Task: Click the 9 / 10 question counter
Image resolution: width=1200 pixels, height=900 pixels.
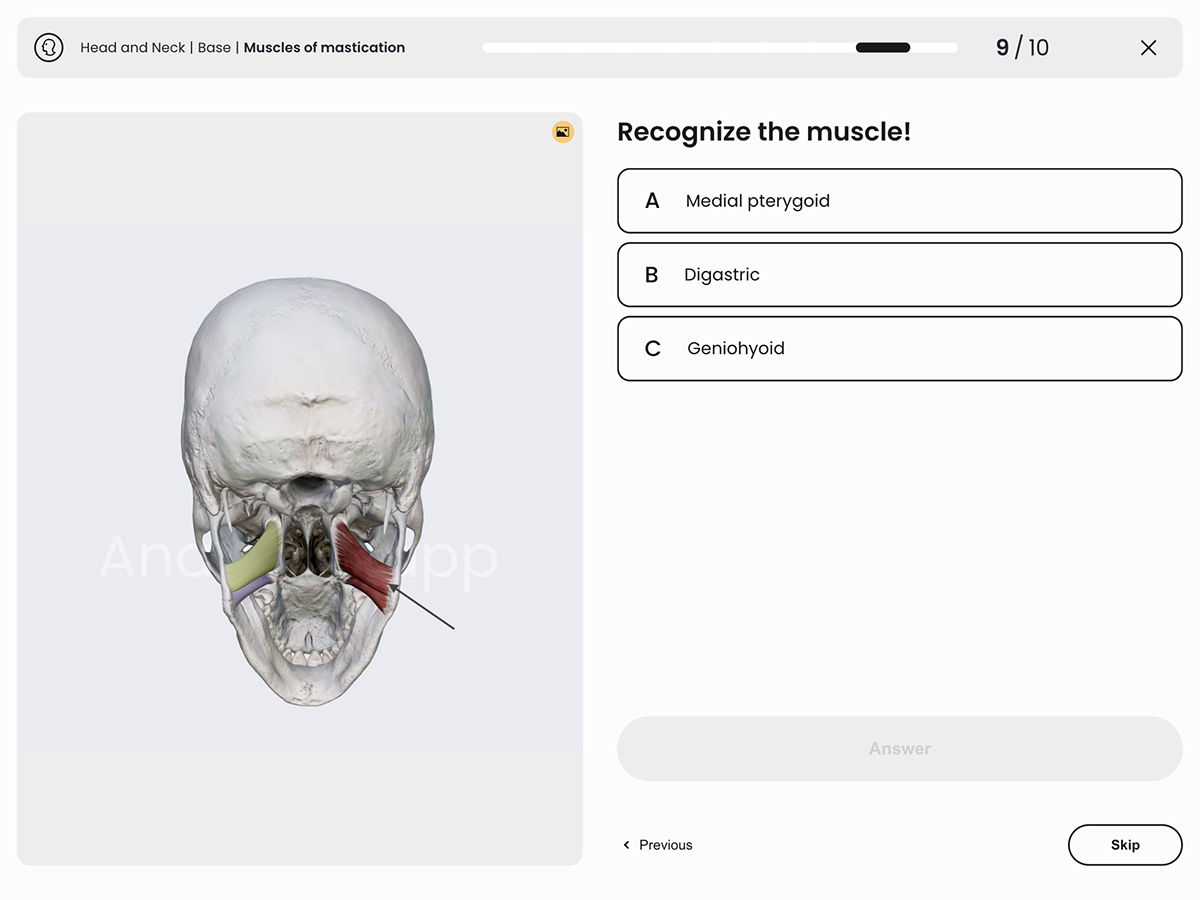Action: click(x=1022, y=47)
